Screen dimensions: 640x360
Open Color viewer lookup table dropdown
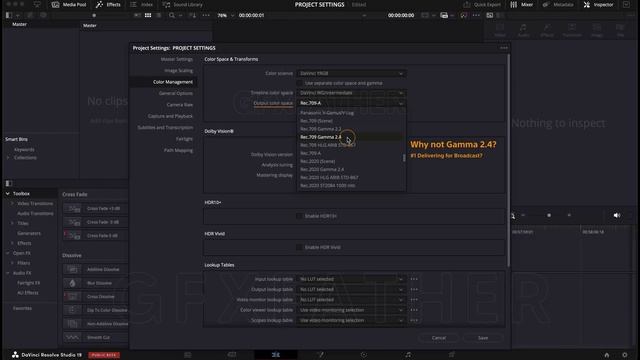351,310
